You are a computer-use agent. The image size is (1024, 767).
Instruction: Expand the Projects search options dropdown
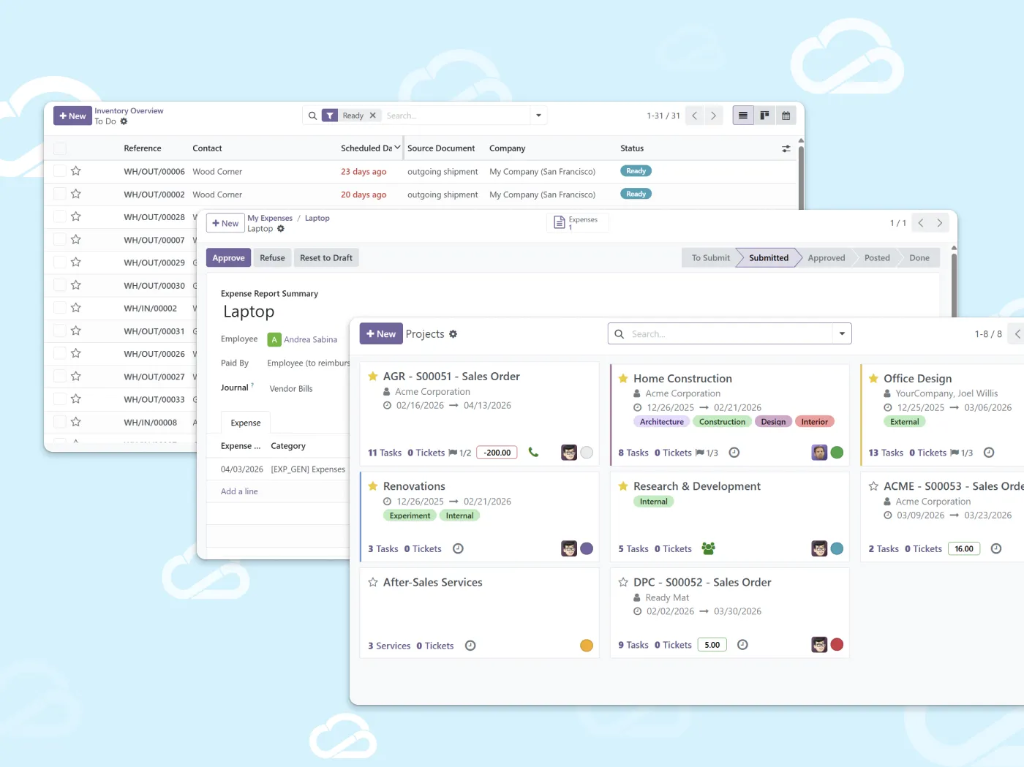point(843,334)
